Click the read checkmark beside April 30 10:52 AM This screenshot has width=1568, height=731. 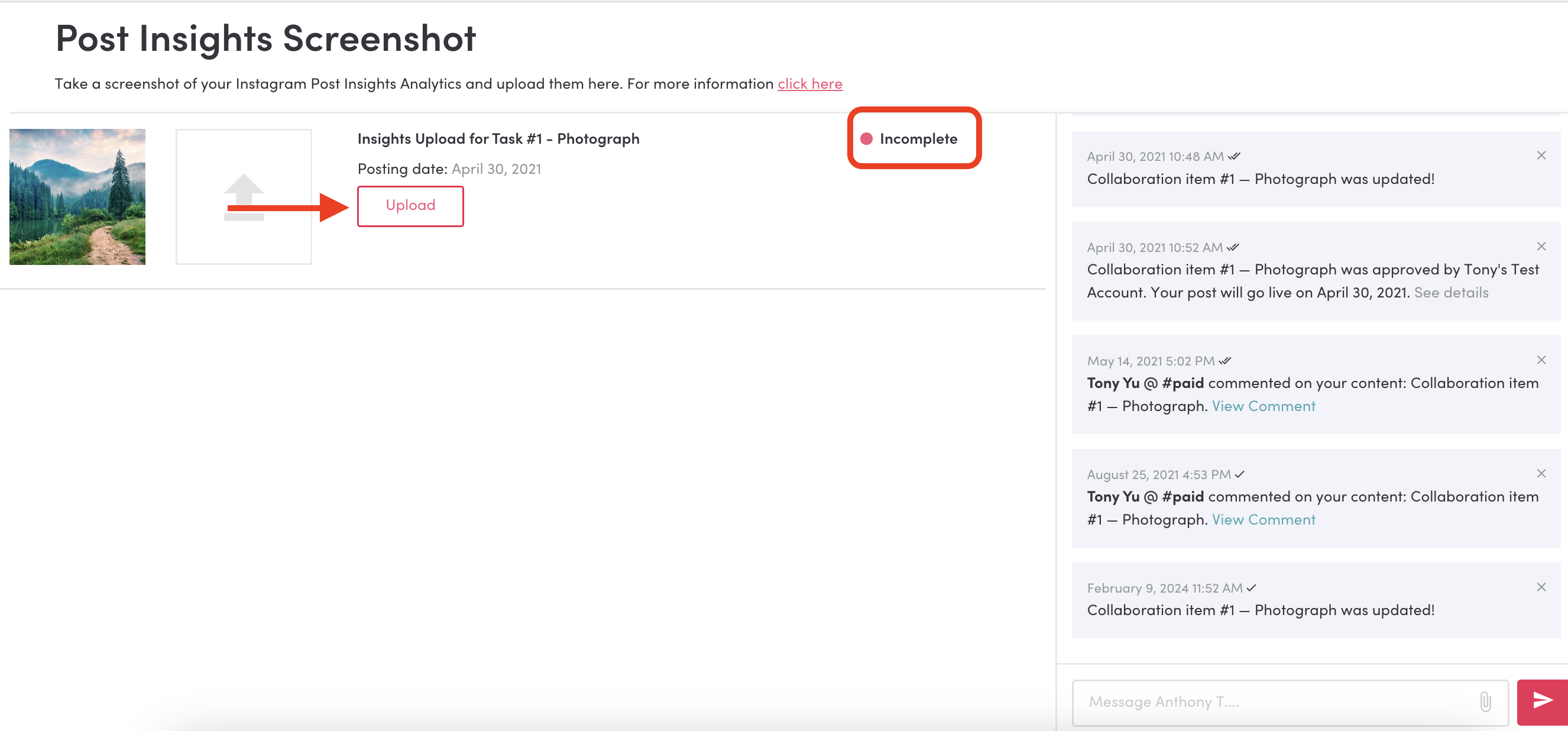(x=1233, y=247)
